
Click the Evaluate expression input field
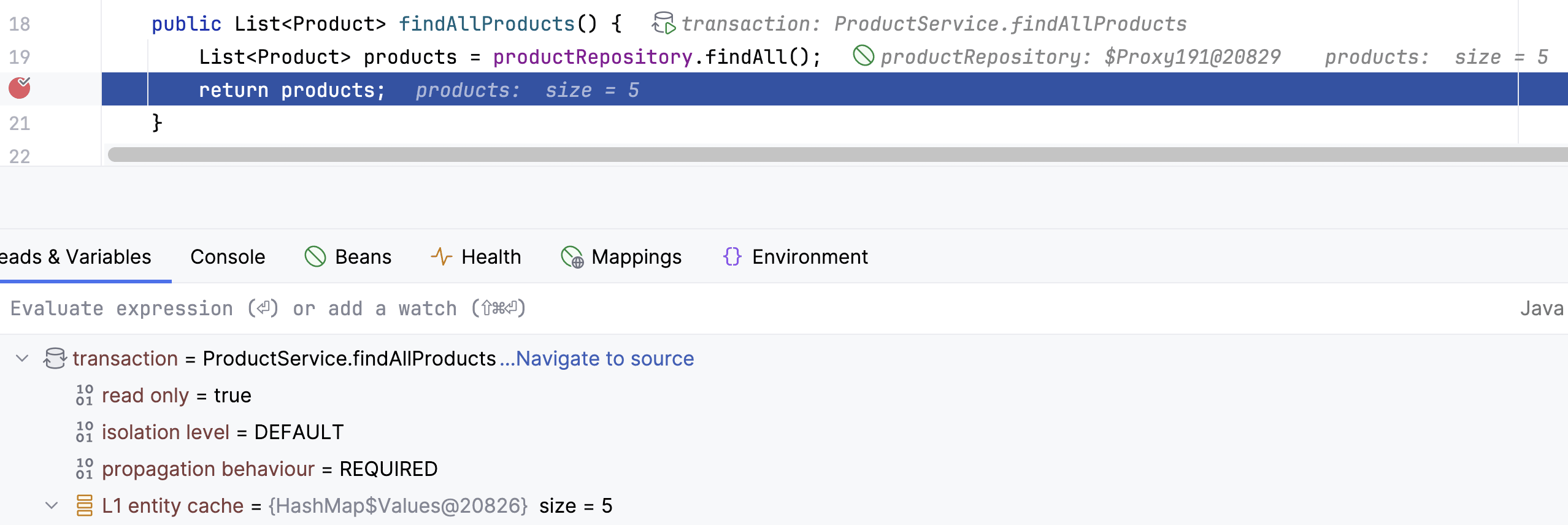tap(736, 308)
